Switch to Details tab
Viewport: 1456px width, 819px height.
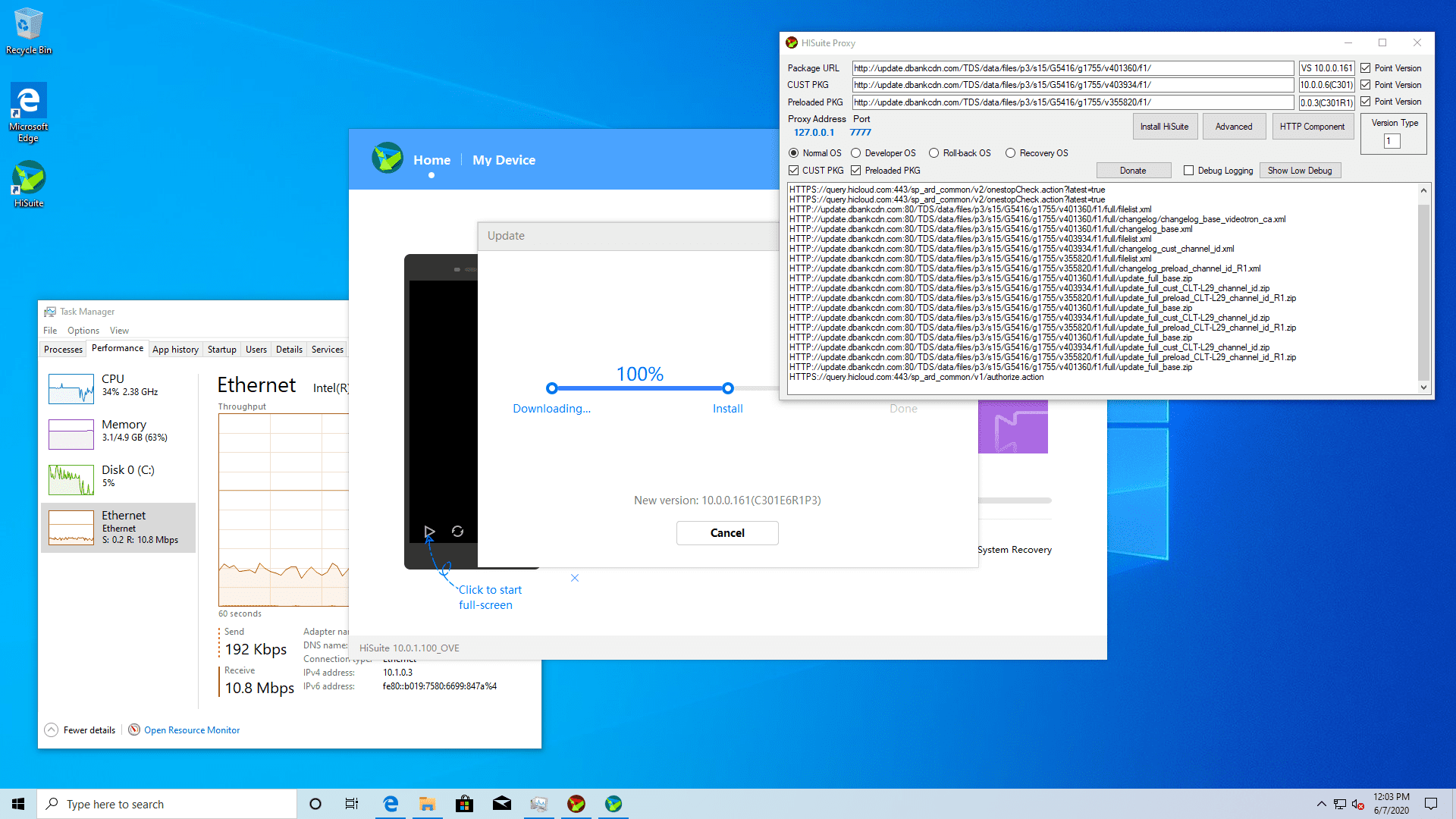tap(289, 349)
